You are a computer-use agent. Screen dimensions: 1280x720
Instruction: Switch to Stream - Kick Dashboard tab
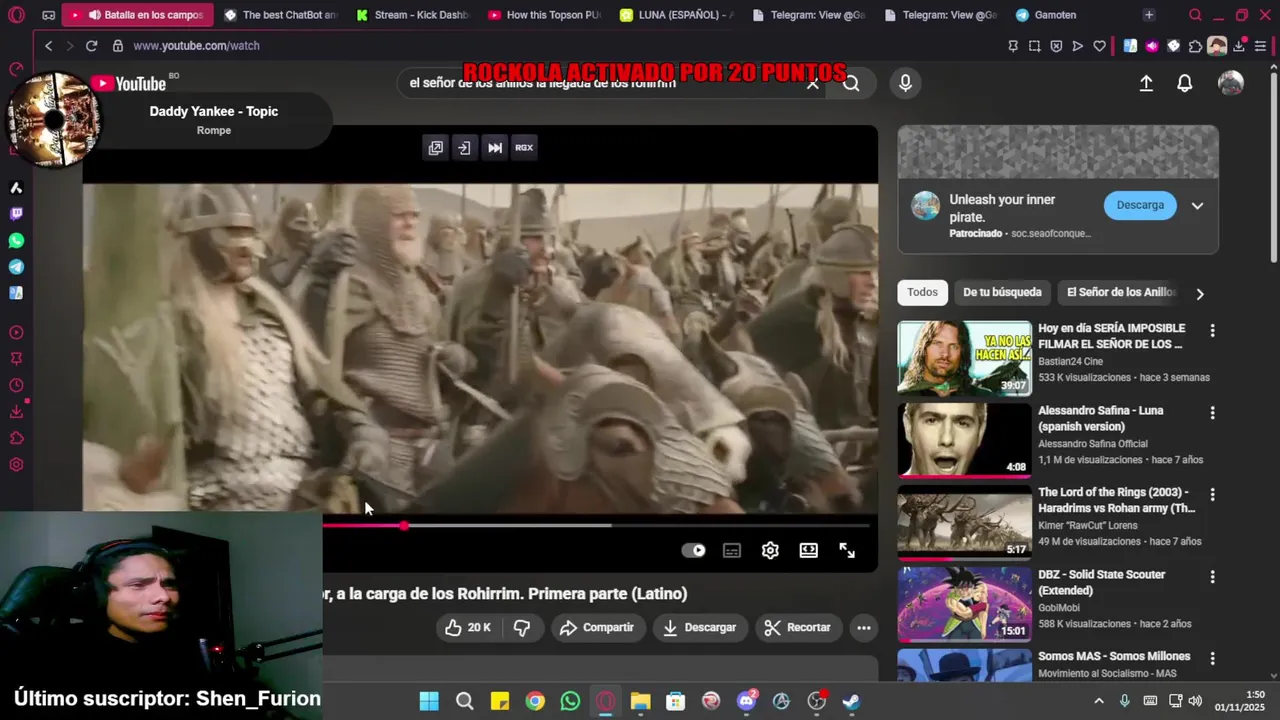pos(411,15)
